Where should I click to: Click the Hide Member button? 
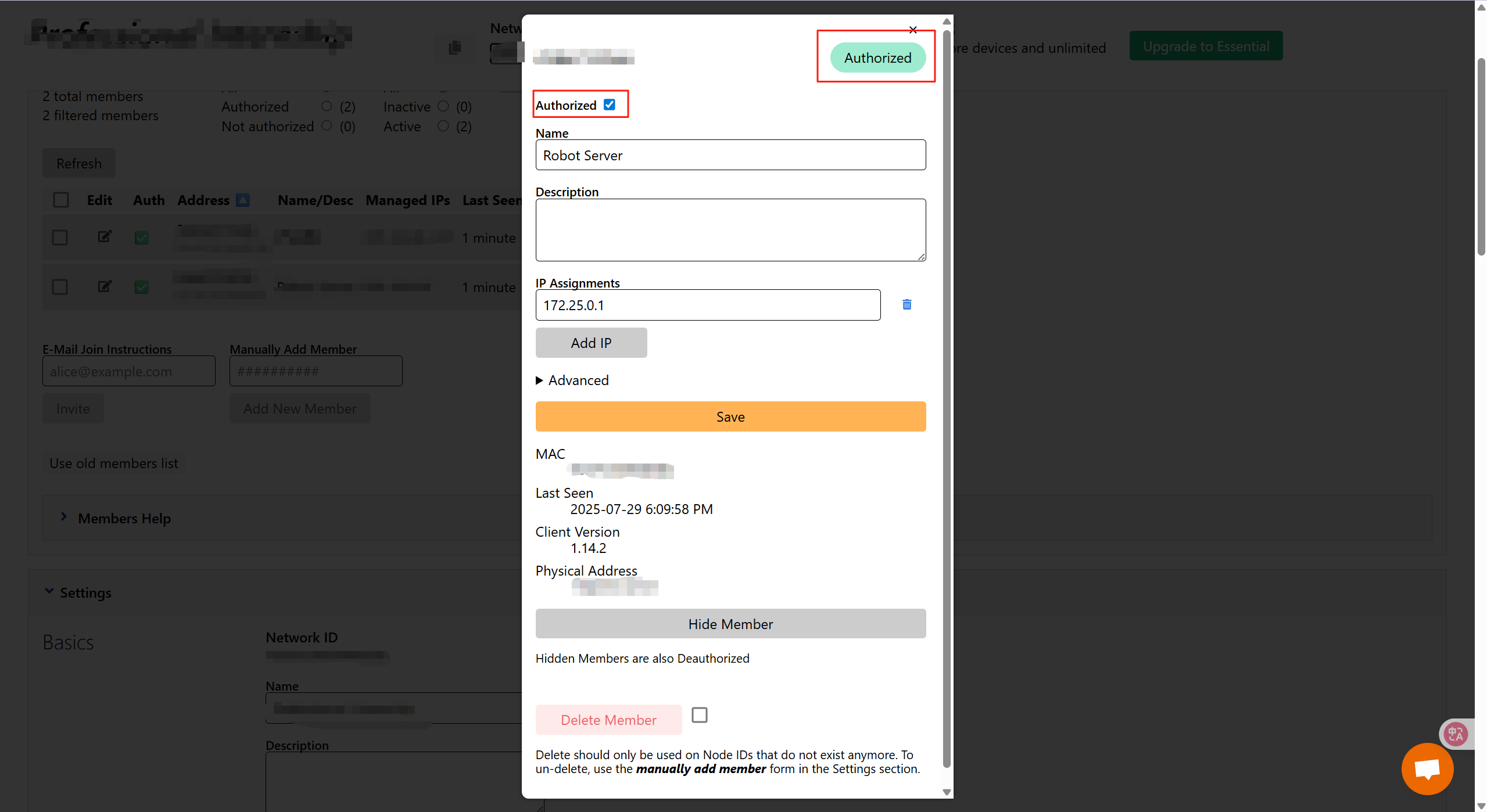[x=730, y=624]
